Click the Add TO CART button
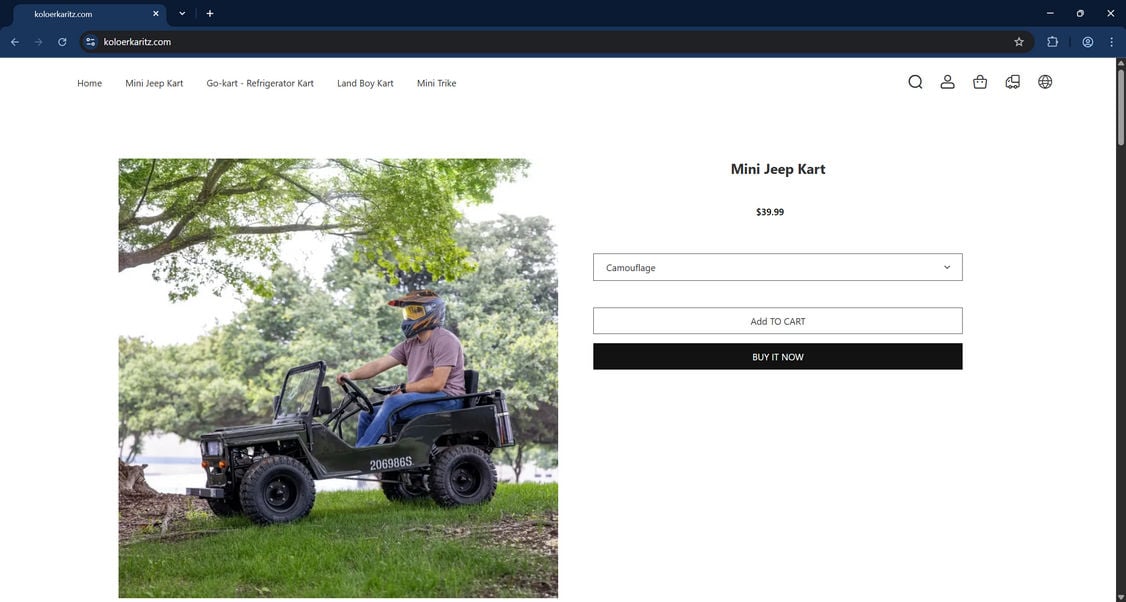This screenshot has width=1126, height=602. [x=777, y=321]
